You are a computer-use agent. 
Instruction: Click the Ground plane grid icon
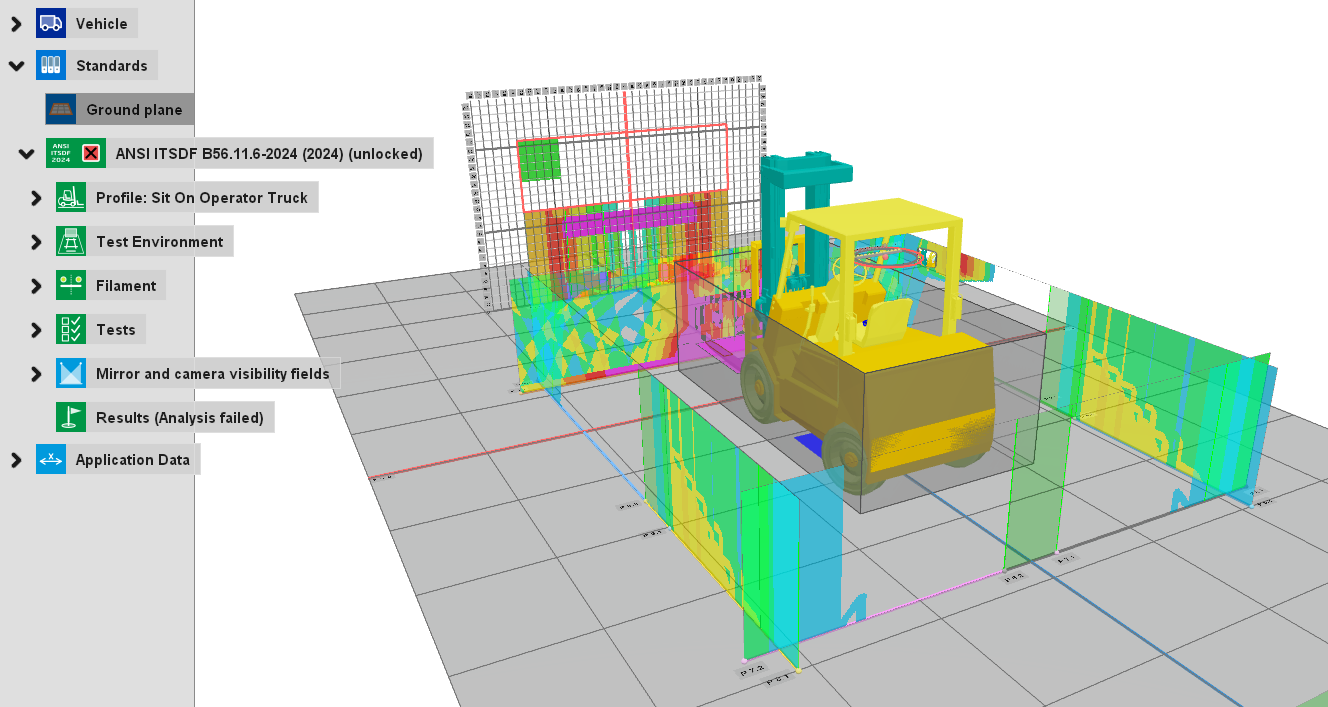(61, 109)
